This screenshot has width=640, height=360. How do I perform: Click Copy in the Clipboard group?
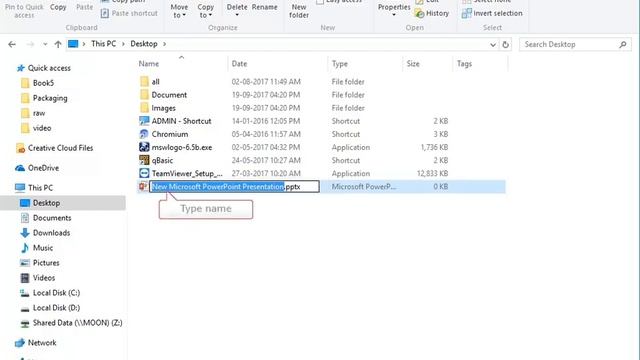click(x=58, y=7)
